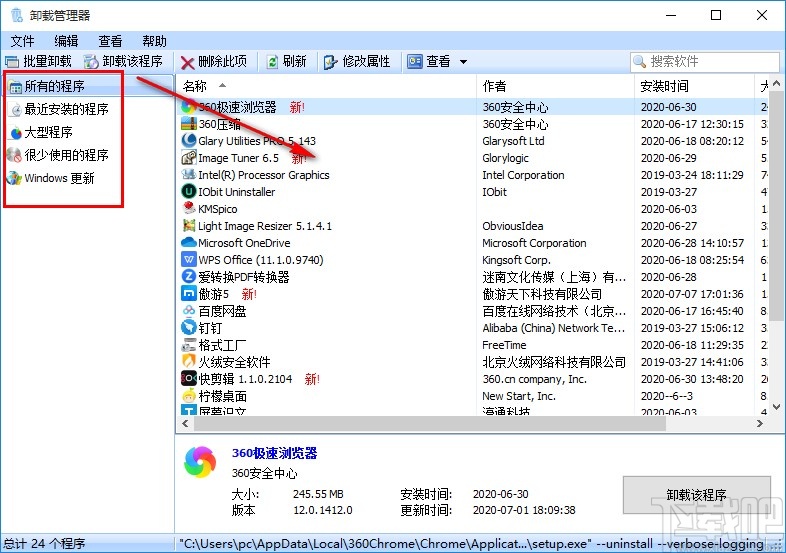Click the Intel(R) Processor Graphics icon
This screenshot has width=786, height=553.
coord(189,175)
